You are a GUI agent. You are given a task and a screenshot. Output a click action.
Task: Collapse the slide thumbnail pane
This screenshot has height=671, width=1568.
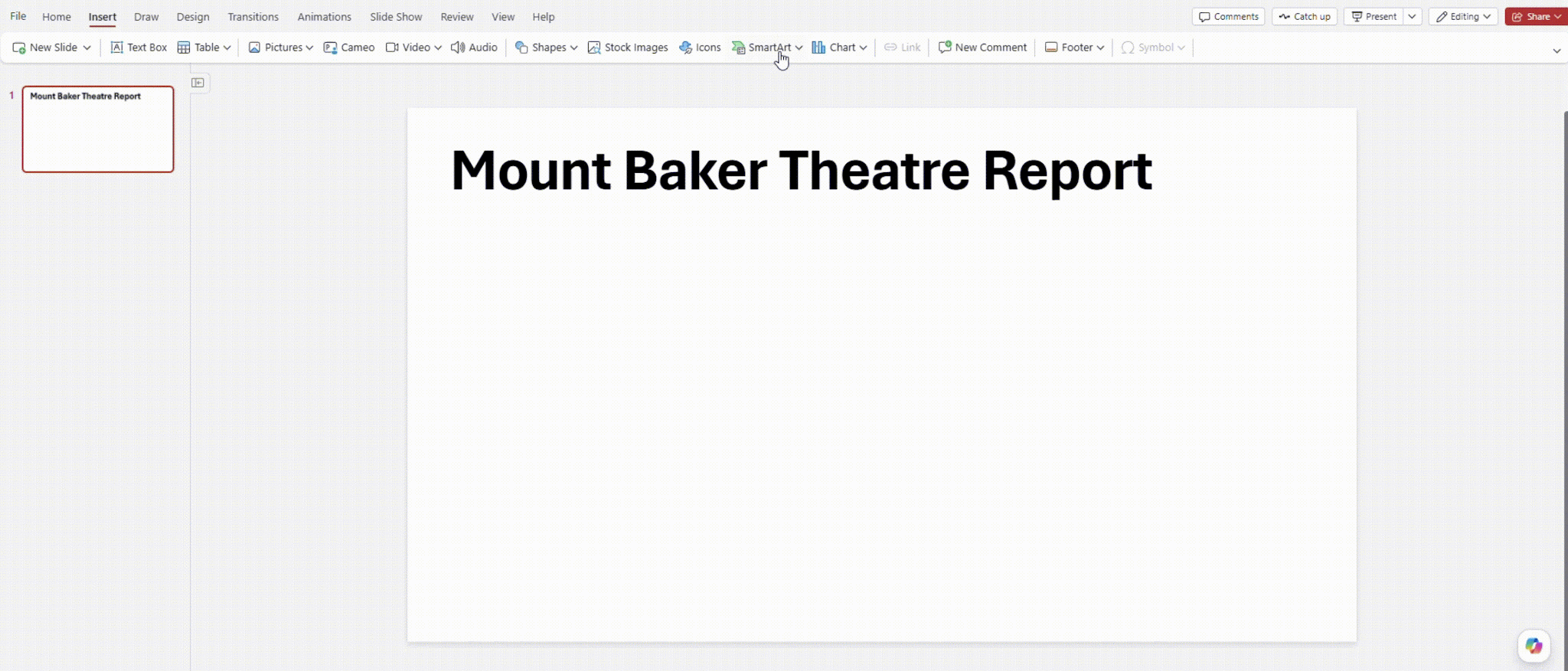click(x=198, y=83)
